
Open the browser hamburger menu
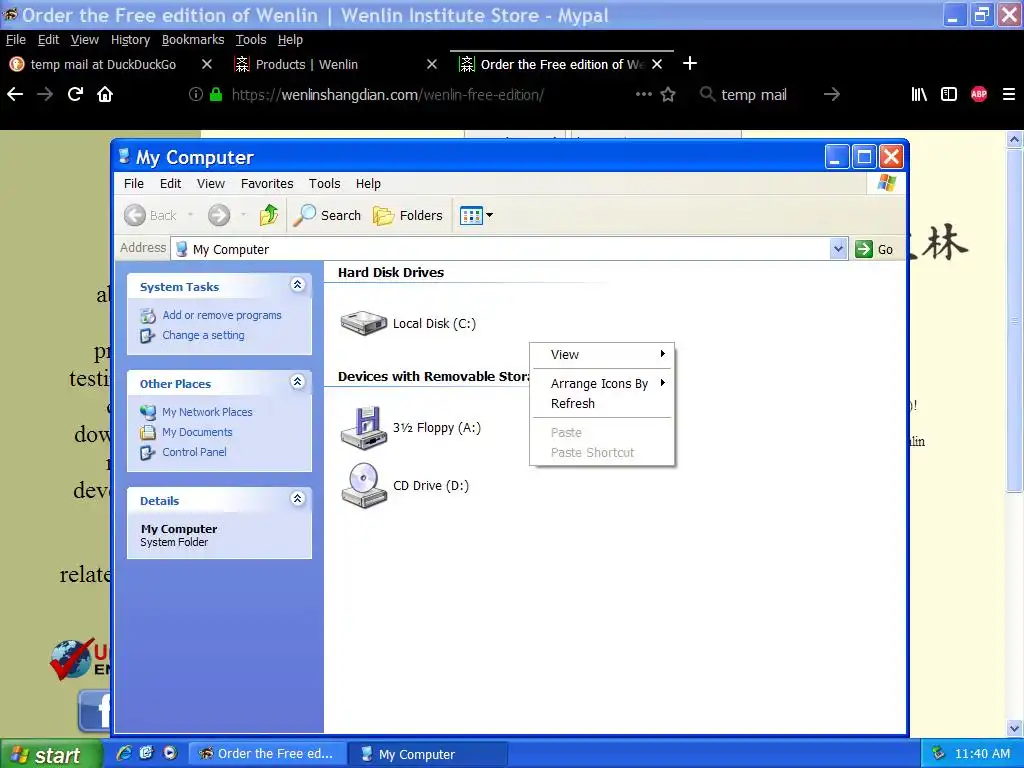pos(1009,94)
